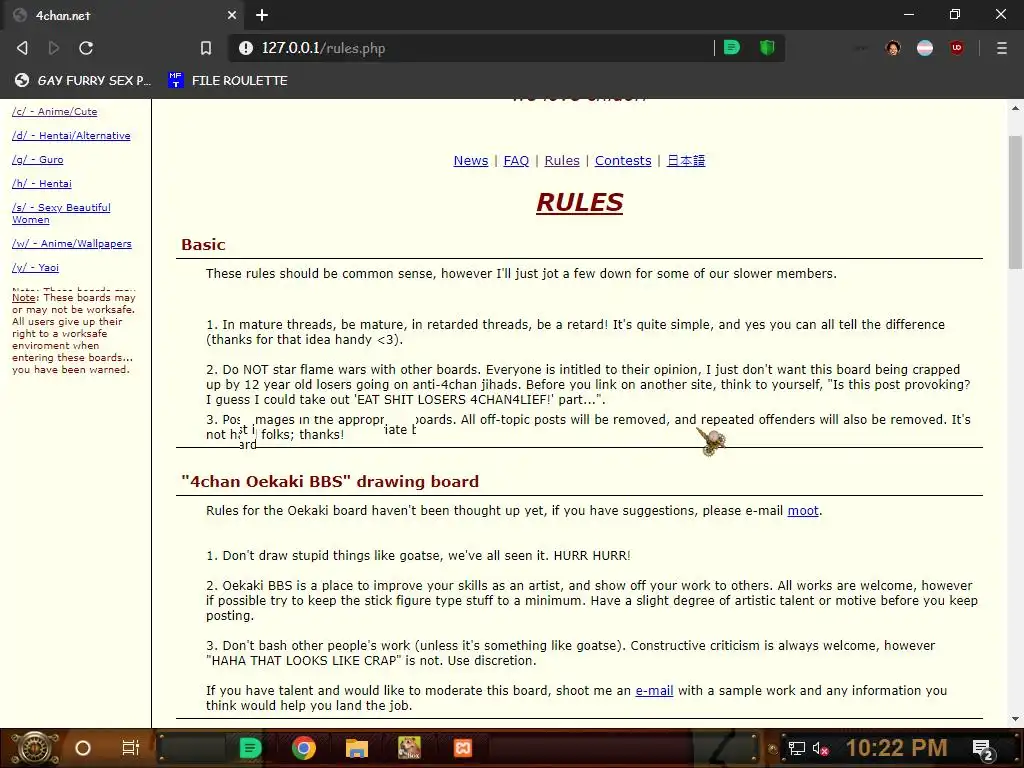Click the page vertical scrollbar thumb
This screenshot has width=1024, height=768.
[1015, 202]
